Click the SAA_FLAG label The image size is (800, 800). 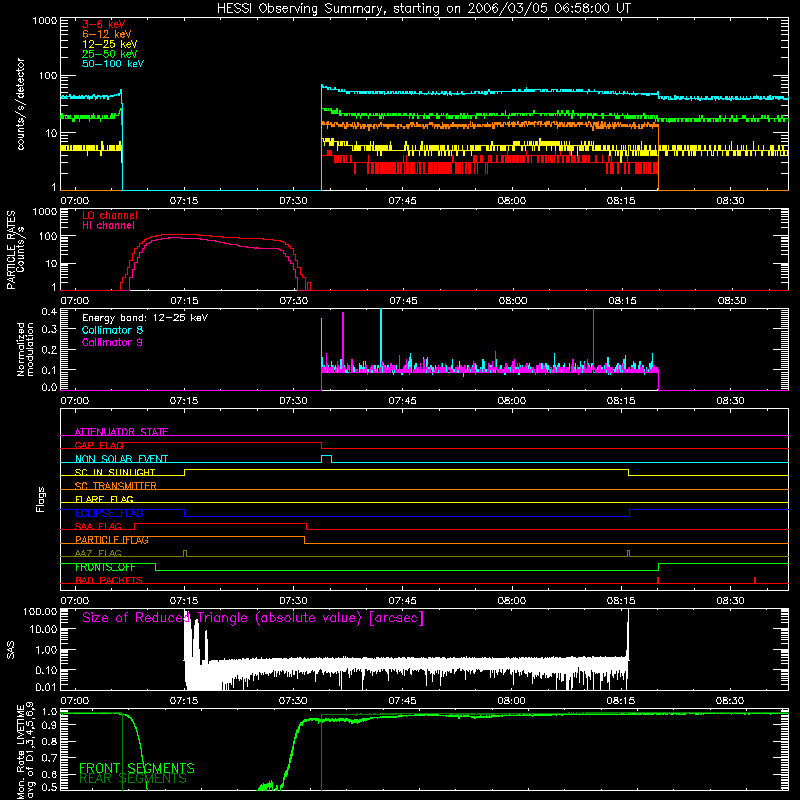(x=98, y=526)
